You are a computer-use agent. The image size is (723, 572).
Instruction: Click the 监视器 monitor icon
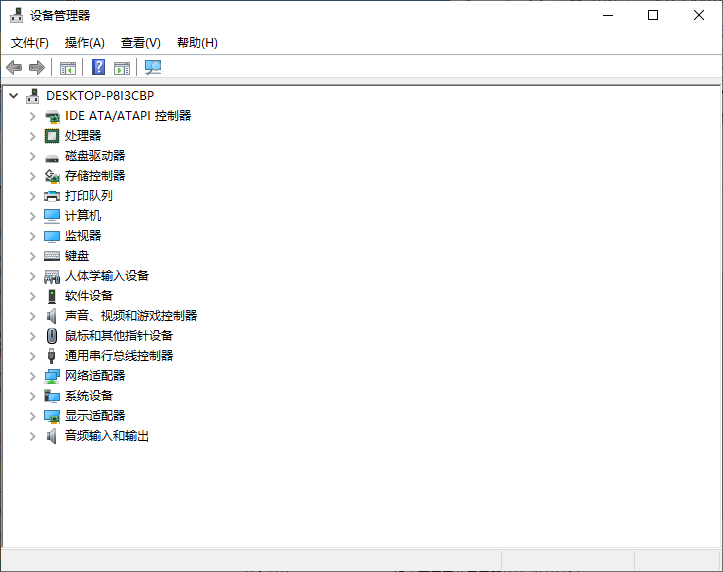[x=52, y=236]
